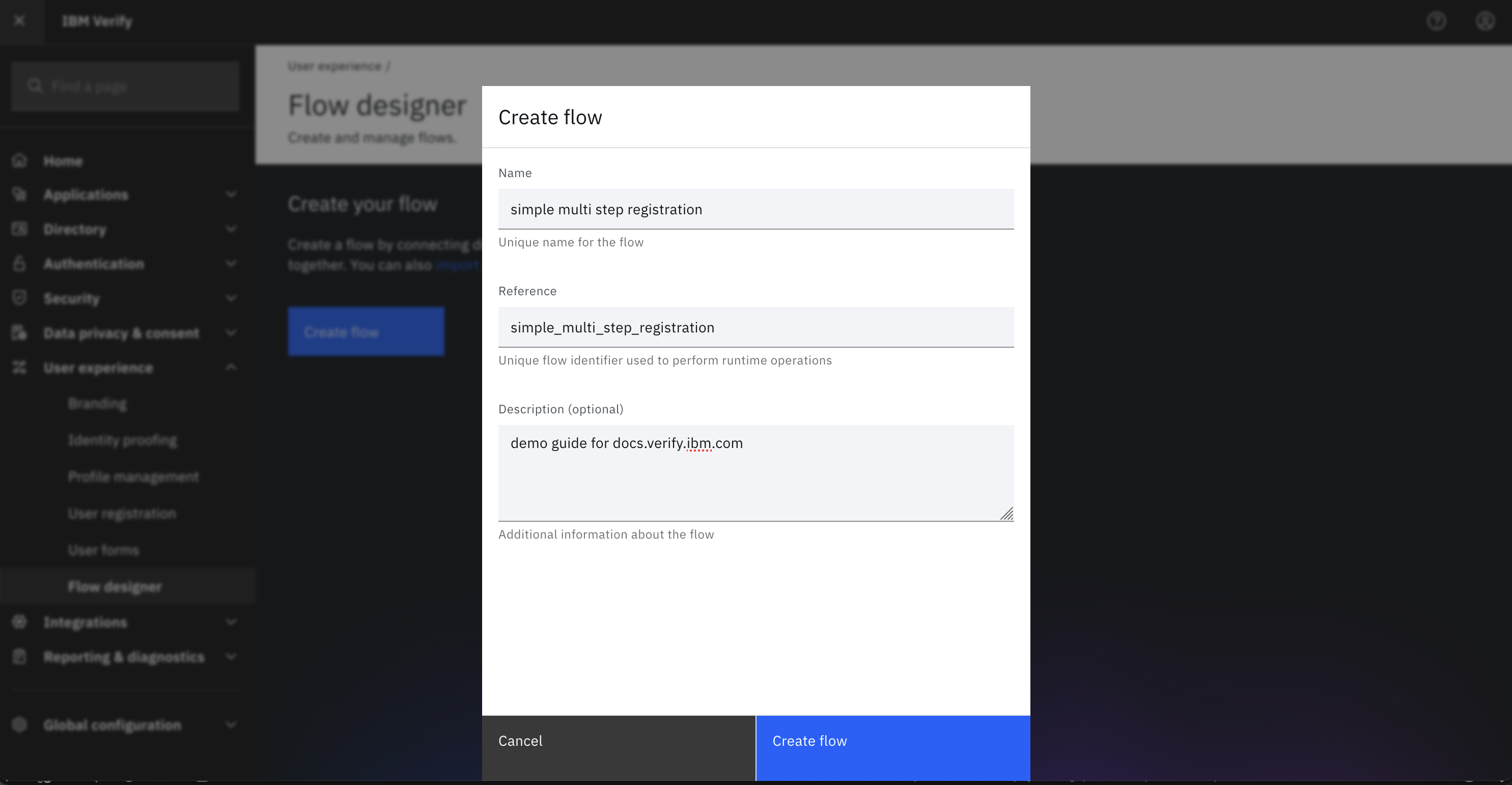Click the "Create and manage flows." subtitle
The height and width of the screenshot is (785, 1512).
click(372, 137)
